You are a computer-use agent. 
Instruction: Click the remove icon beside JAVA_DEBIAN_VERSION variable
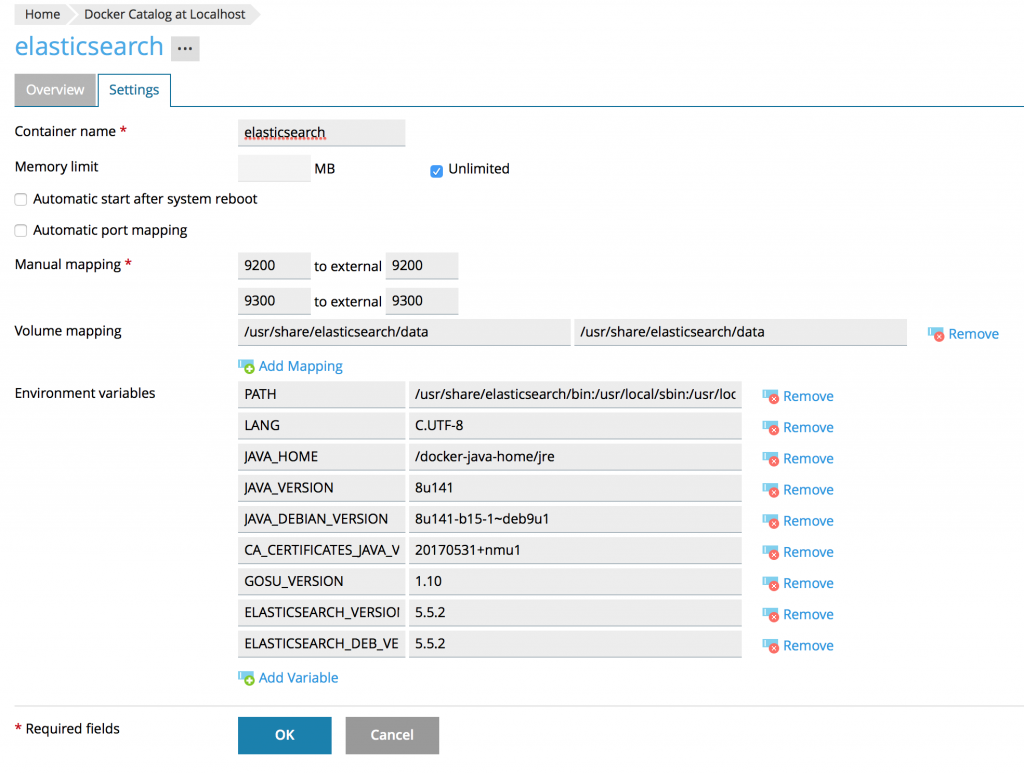(771, 521)
